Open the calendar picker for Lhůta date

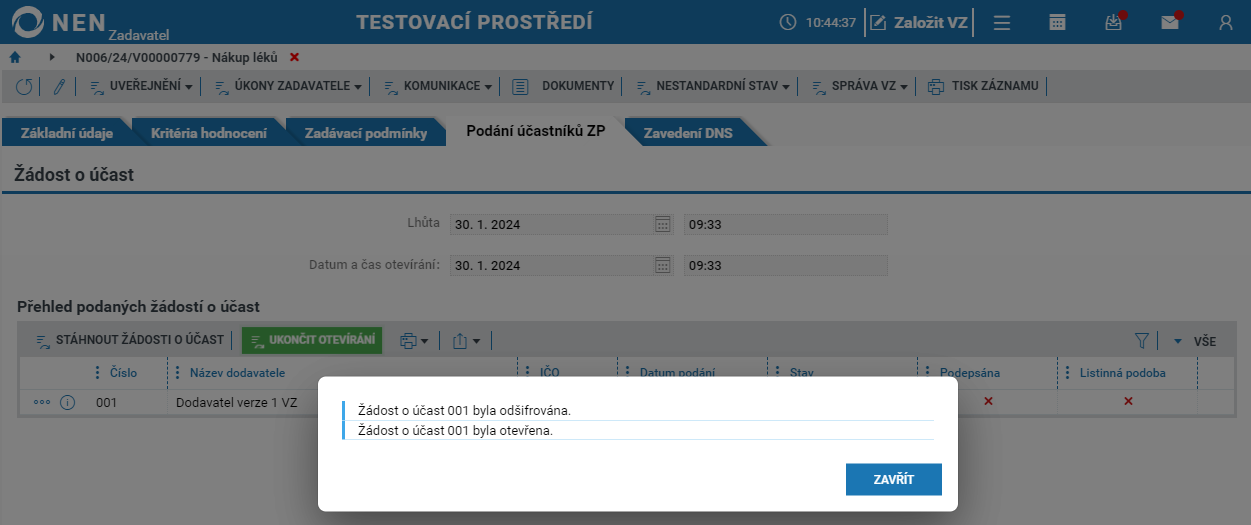[x=662, y=224]
